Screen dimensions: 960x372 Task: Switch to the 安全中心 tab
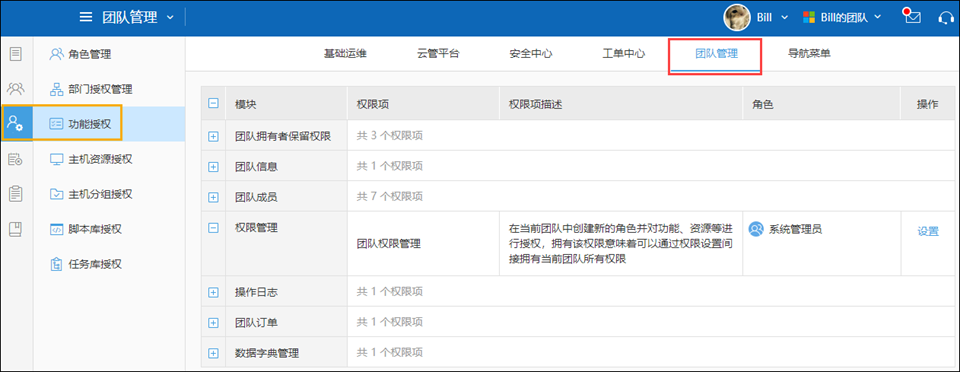point(531,54)
